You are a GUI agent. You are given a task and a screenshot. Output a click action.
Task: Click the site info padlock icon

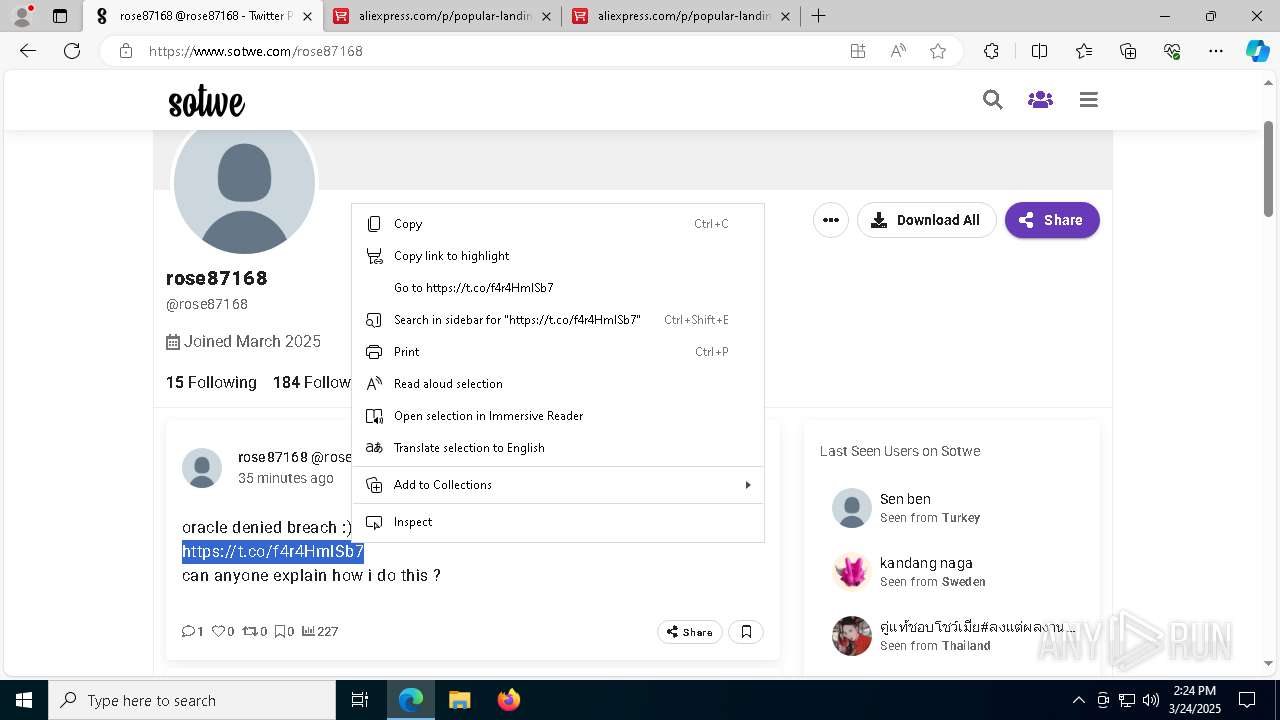[126, 51]
